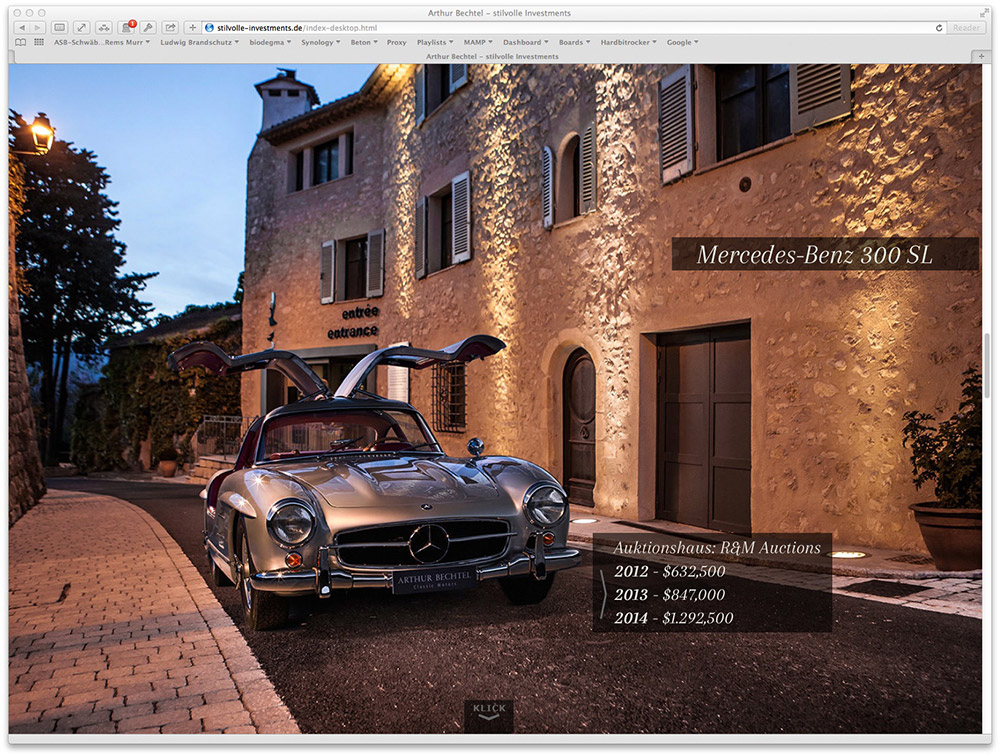Open the Playlists bookmarks dropdown
Screen dimensions: 1000x756
click(x=435, y=42)
